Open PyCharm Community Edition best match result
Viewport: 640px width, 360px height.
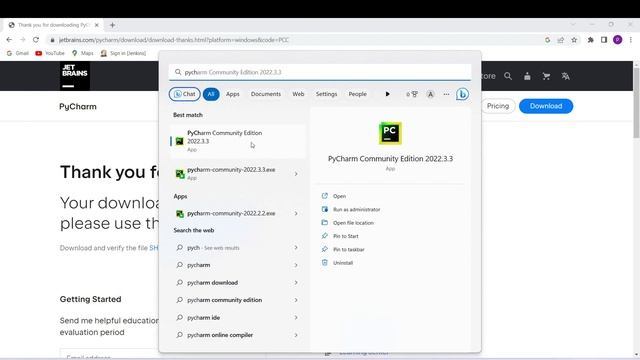pyautogui.click(x=238, y=141)
